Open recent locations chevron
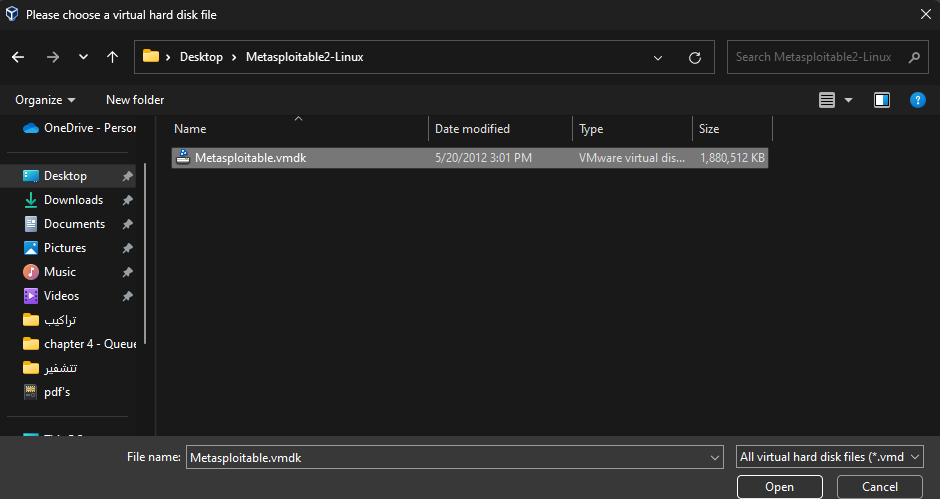Screen dimensions: 940x499 tap(83, 57)
